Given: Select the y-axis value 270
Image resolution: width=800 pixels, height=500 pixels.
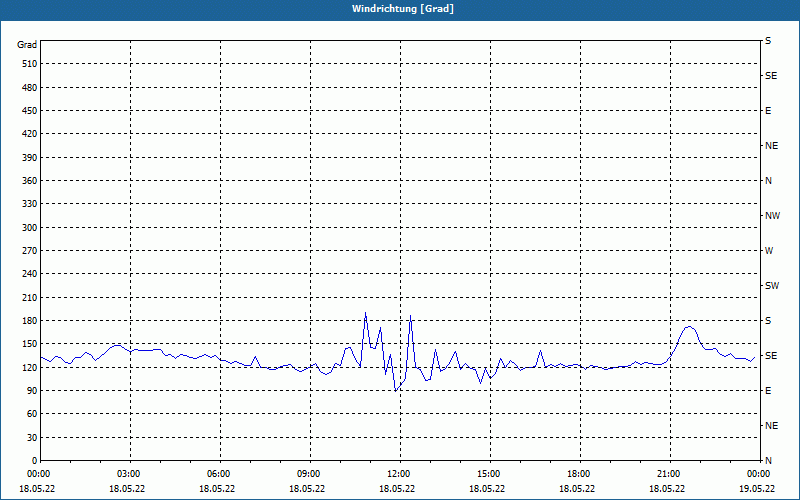Looking at the screenshot, I should coord(30,251).
